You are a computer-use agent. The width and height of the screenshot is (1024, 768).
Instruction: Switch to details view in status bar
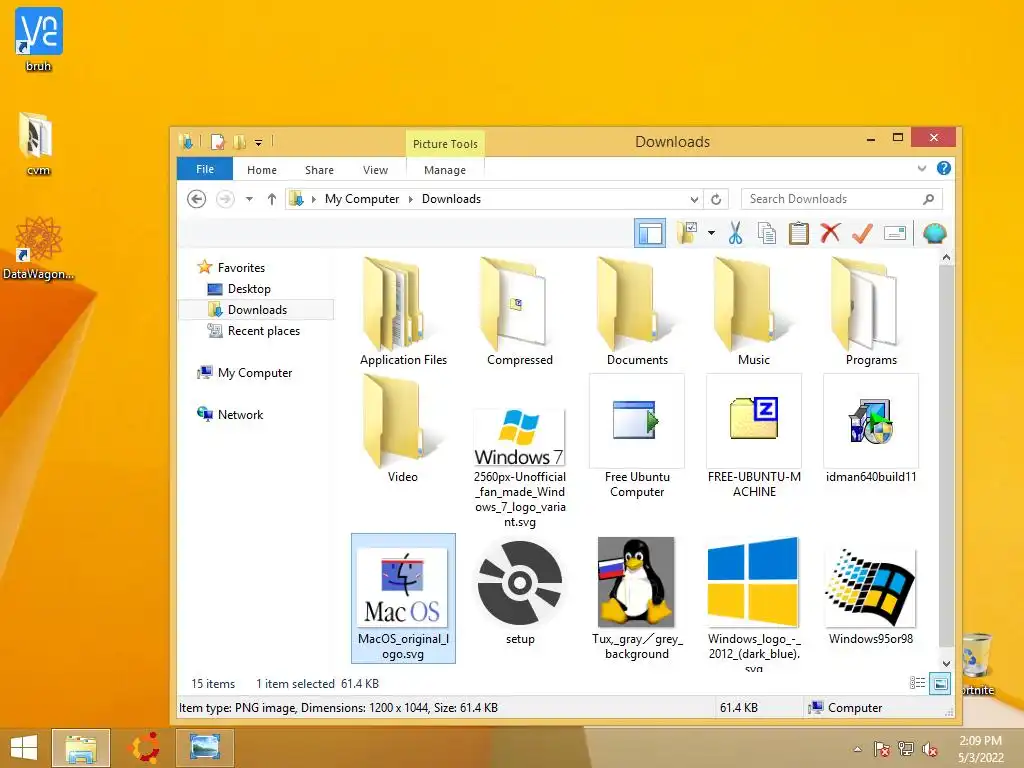pos(918,683)
